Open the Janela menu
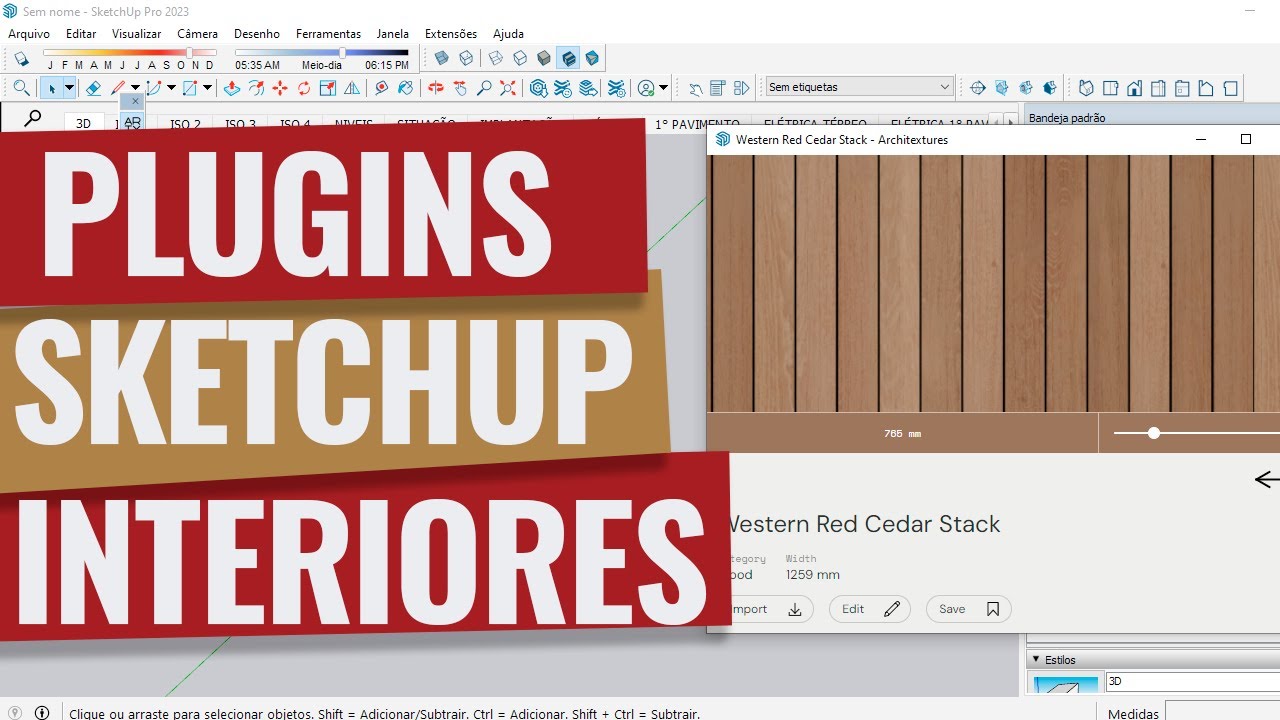This screenshot has height=720, width=1280. point(393,34)
